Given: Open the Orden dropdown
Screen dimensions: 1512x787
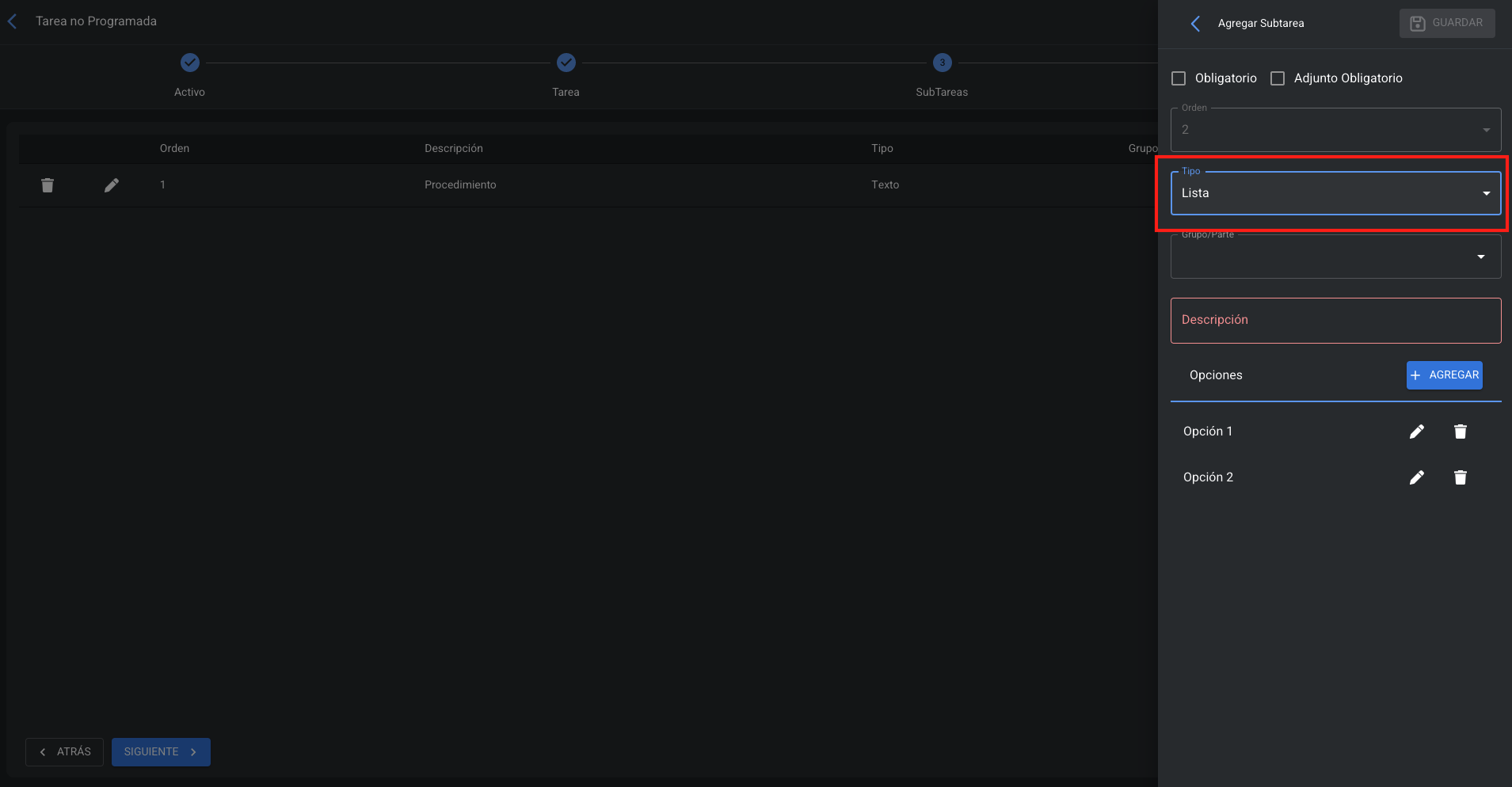Looking at the screenshot, I should coord(1335,130).
